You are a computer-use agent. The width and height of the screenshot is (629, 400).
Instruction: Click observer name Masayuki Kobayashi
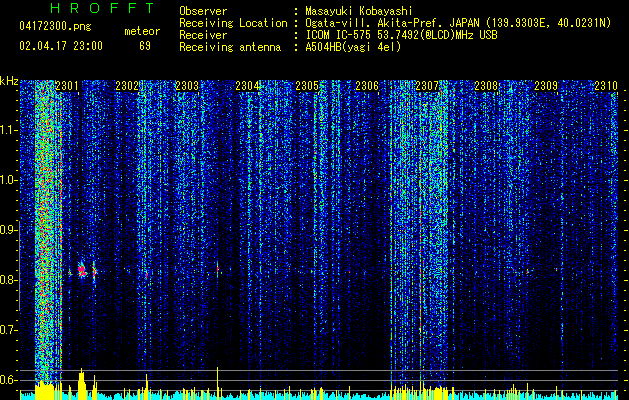point(359,11)
